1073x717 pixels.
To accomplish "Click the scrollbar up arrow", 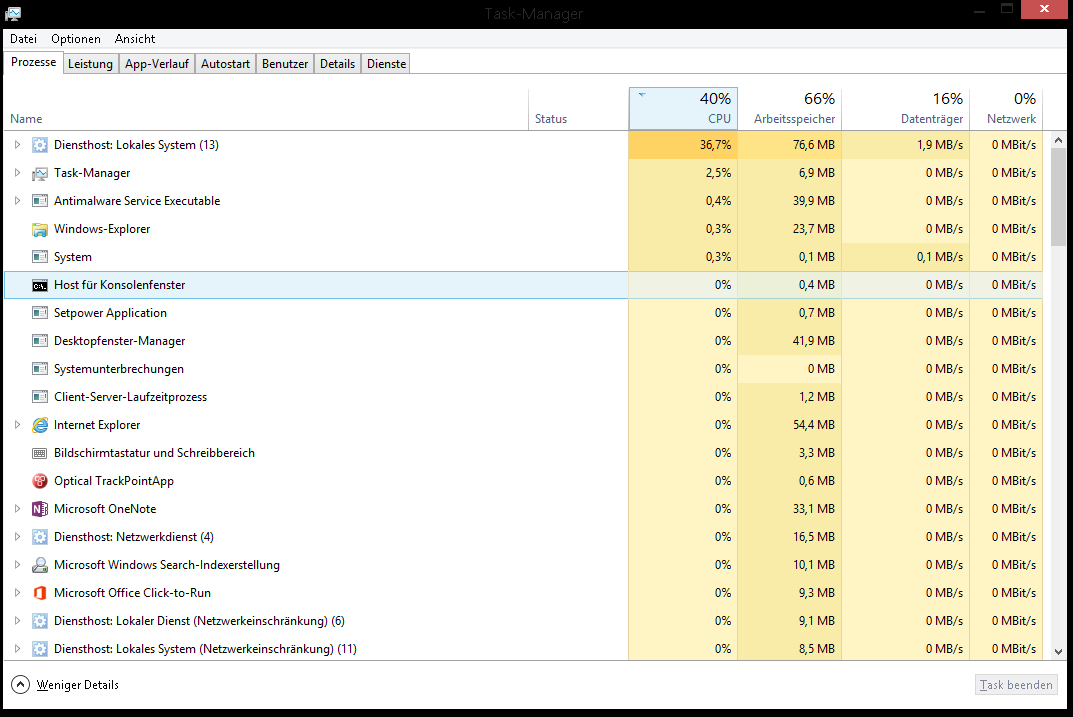I will (x=1058, y=140).
